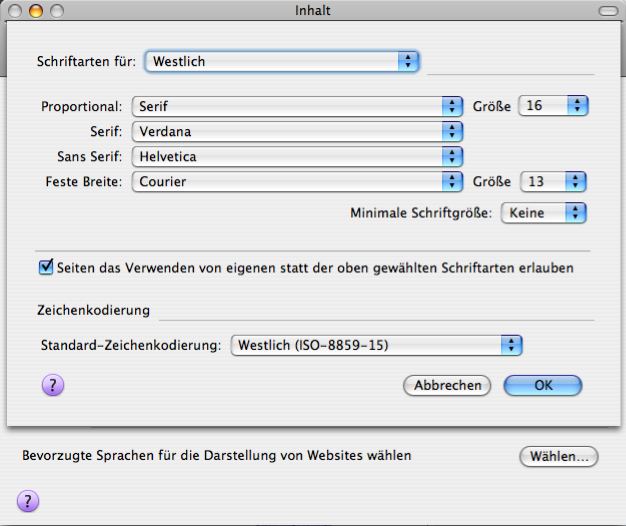Confirm with the OK button
Image resolution: width=626 pixels, height=526 pixels.
tap(543, 386)
